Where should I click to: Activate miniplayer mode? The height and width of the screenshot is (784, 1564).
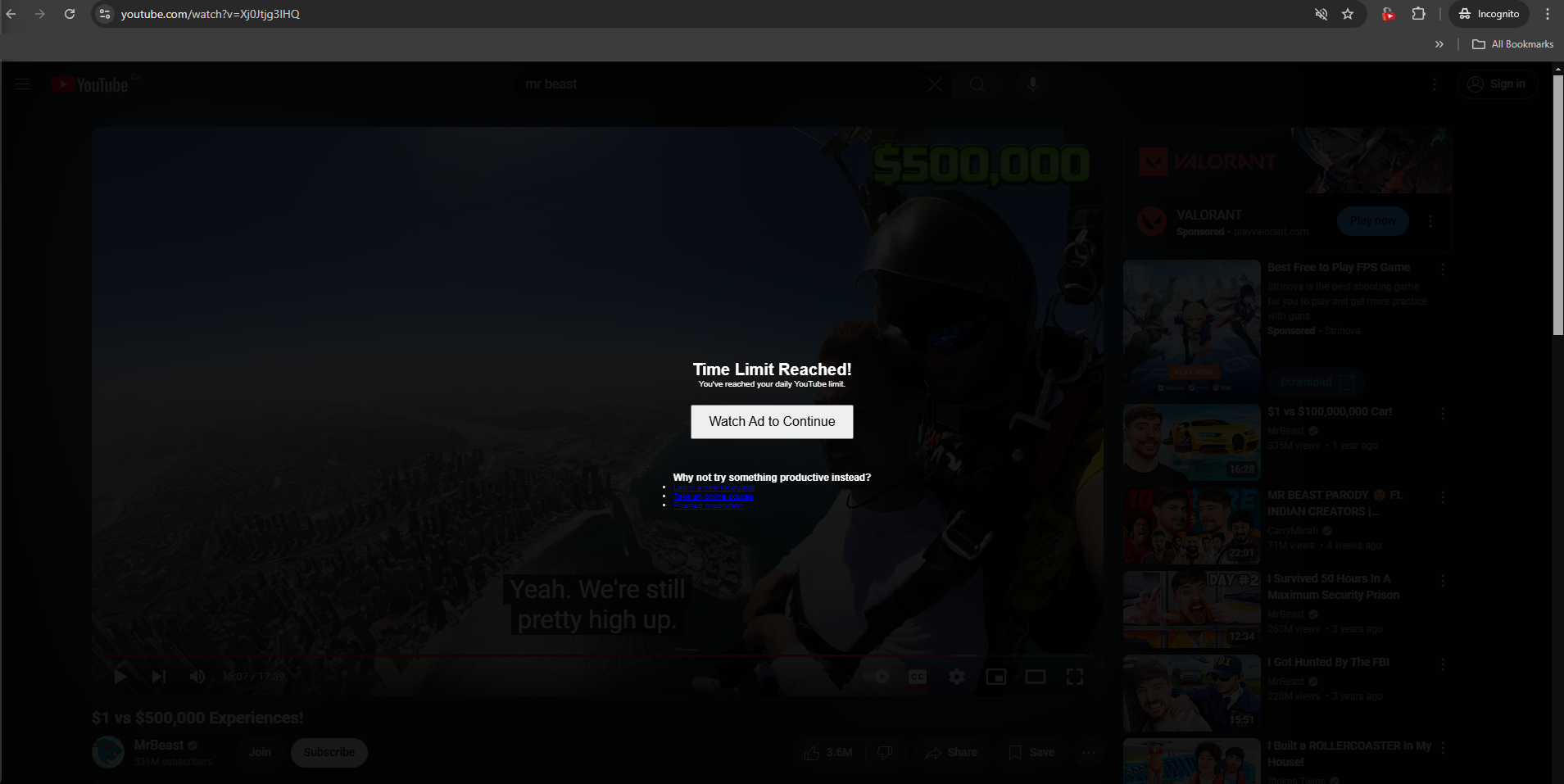pyautogui.click(x=996, y=676)
